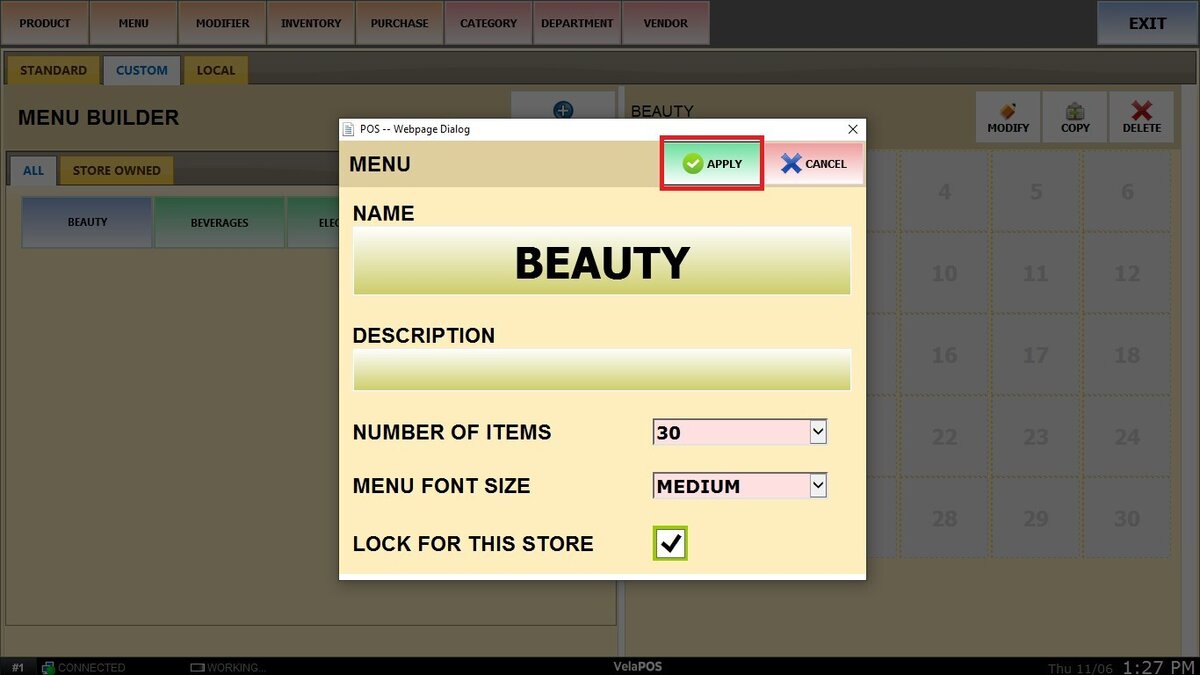1200x675 pixels.
Task: Select menu grid slot 10
Action: point(945,273)
